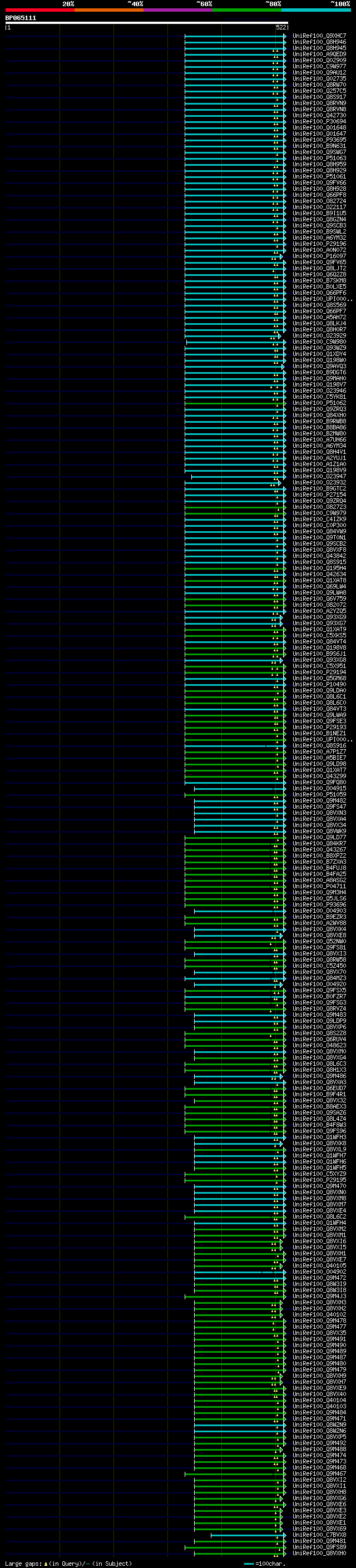Screen dimensions: 356x1568
Task: Click the green ~80% identity color segment
Action: [x=247, y=10]
